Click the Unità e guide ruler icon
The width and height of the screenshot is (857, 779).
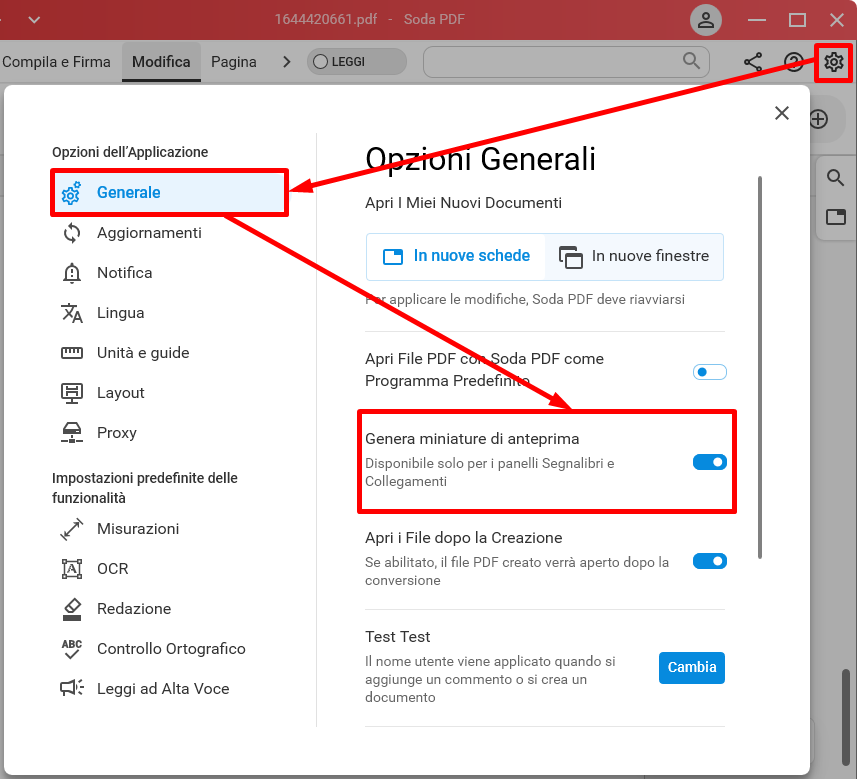click(72, 353)
